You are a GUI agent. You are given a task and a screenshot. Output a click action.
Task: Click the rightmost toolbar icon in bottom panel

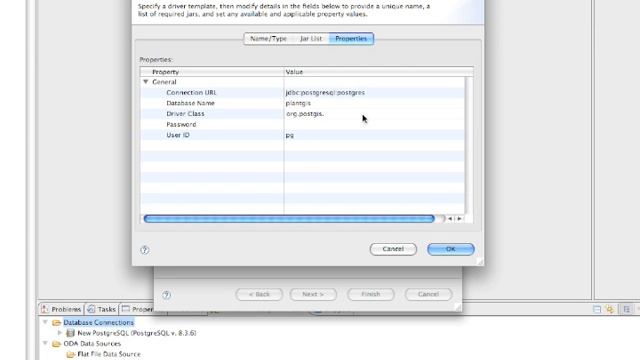pos(627,309)
